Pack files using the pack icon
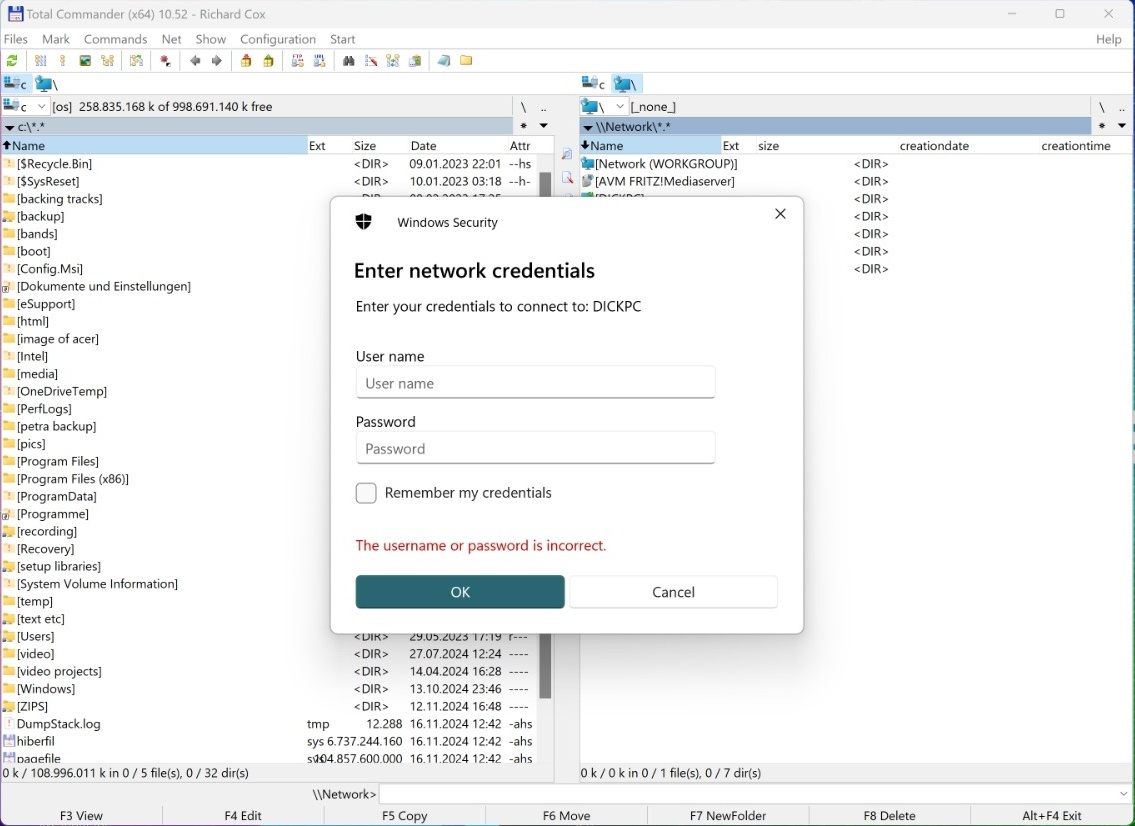 (x=246, y=60)
